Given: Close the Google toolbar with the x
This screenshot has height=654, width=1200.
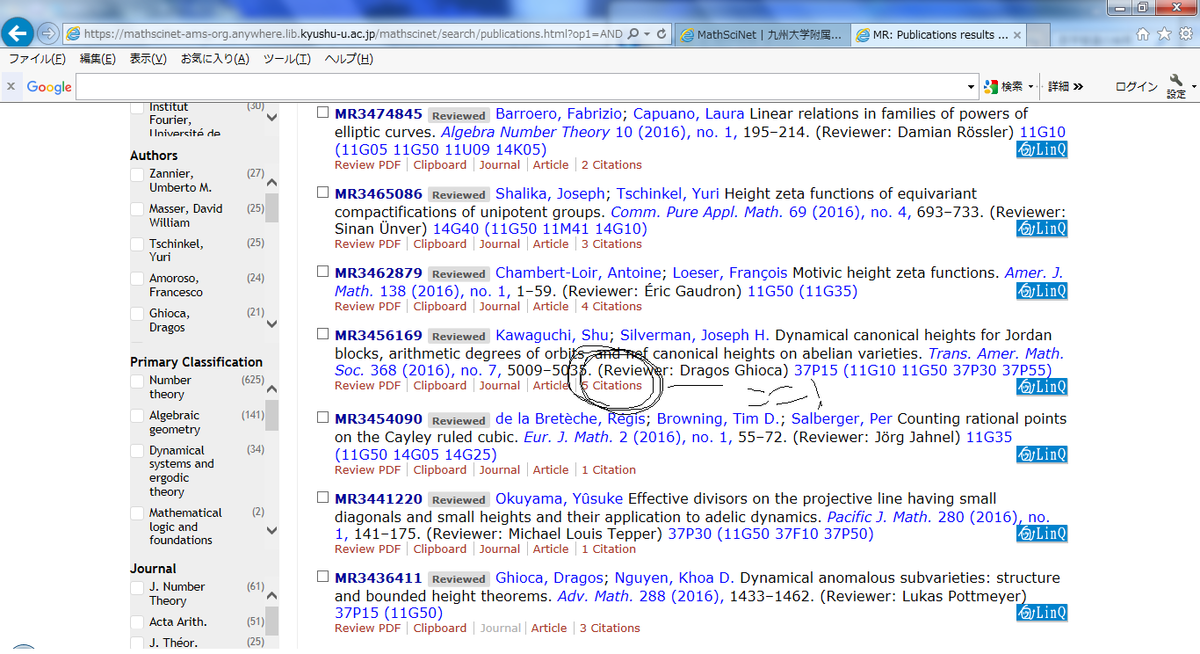Looking at the screenshot, I should click(11, 87).
